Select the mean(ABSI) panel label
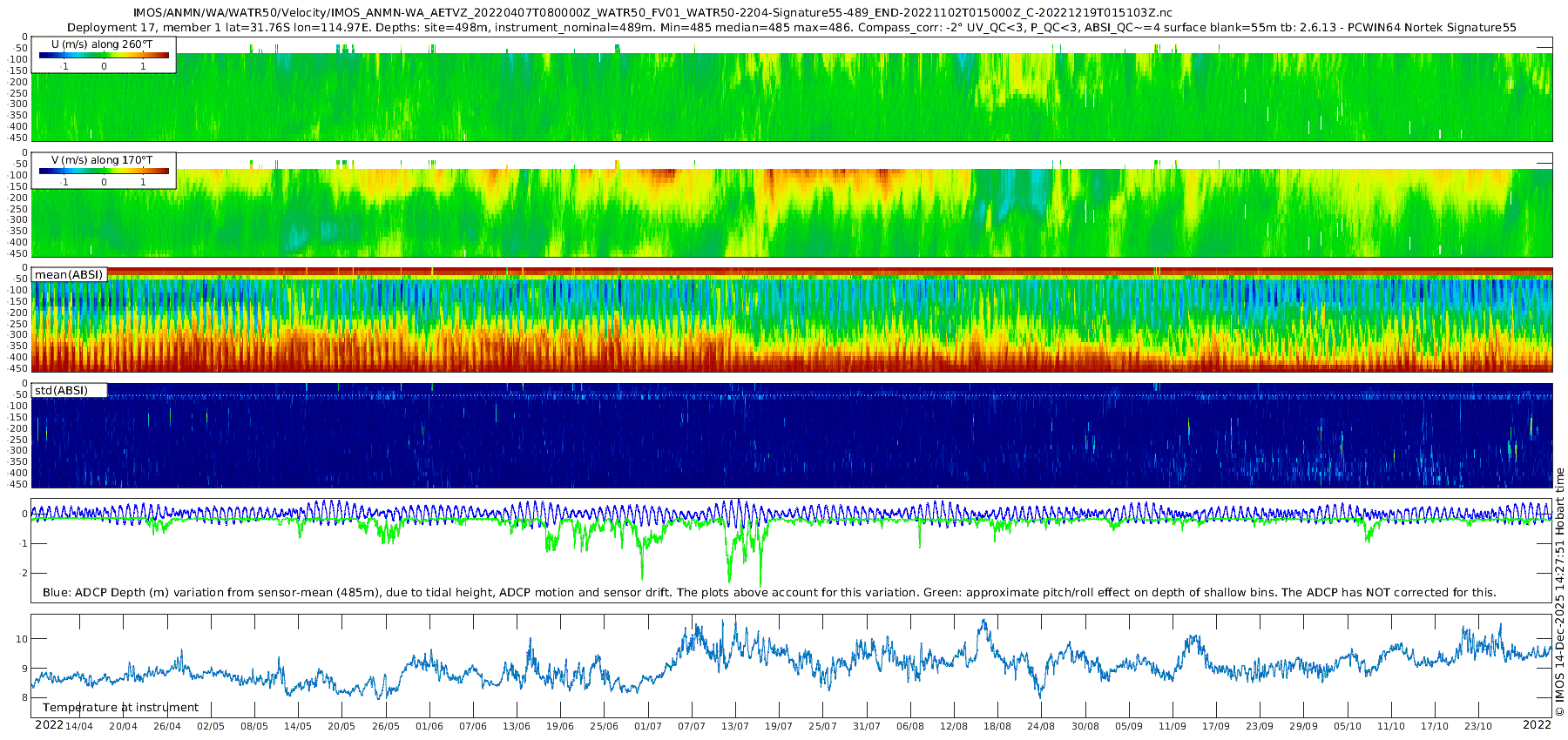1568x740 pixels. (69, 275)
